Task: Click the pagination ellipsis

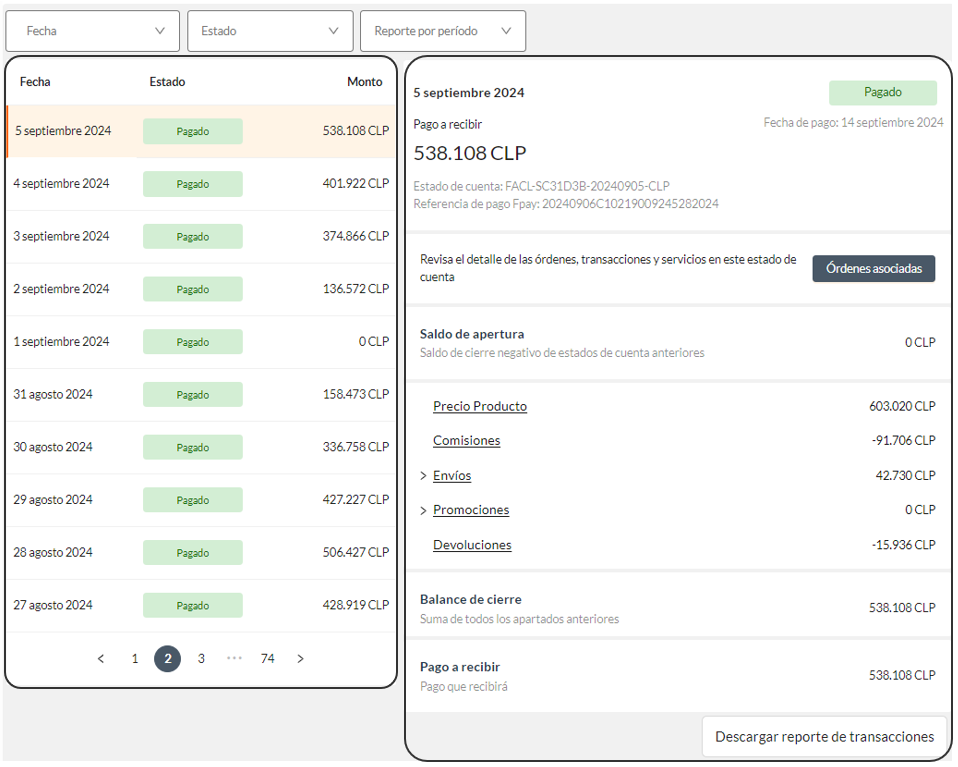Action: click(x=234, y=658)
